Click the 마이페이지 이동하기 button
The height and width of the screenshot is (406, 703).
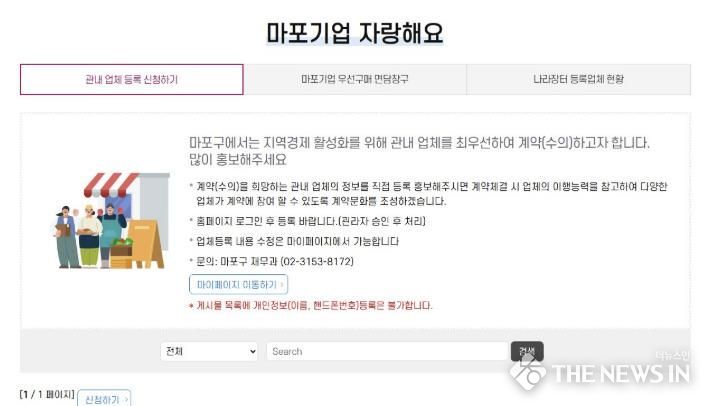click(239, 285)
